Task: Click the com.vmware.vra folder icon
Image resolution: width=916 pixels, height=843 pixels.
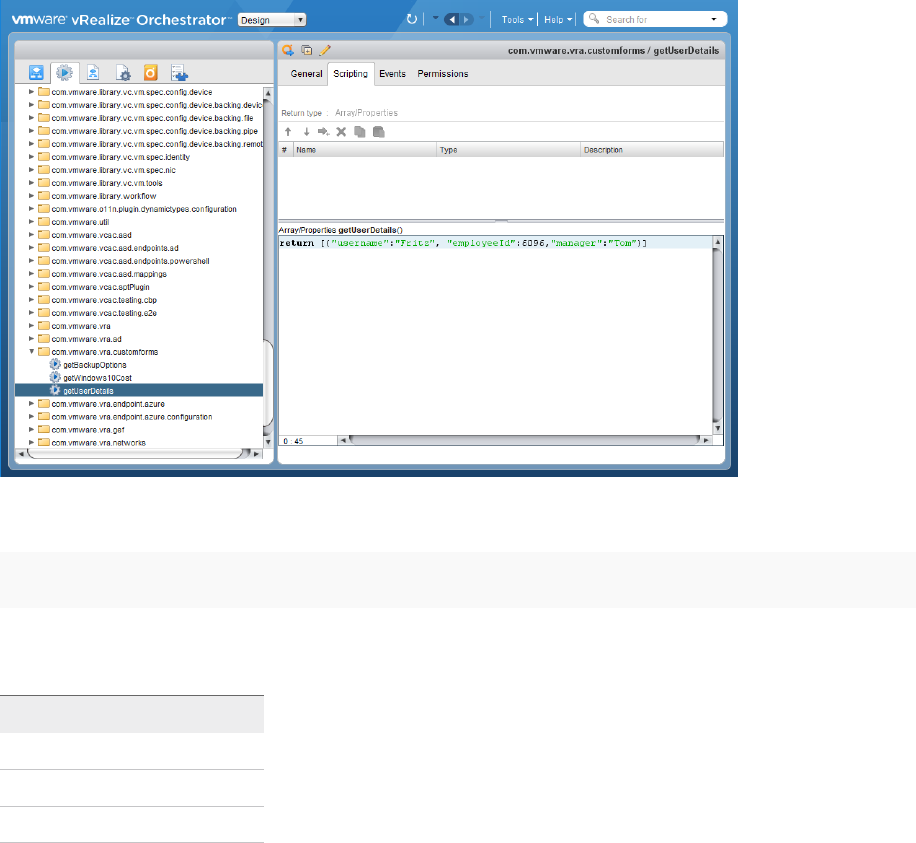Action: (x=44, y=325)
